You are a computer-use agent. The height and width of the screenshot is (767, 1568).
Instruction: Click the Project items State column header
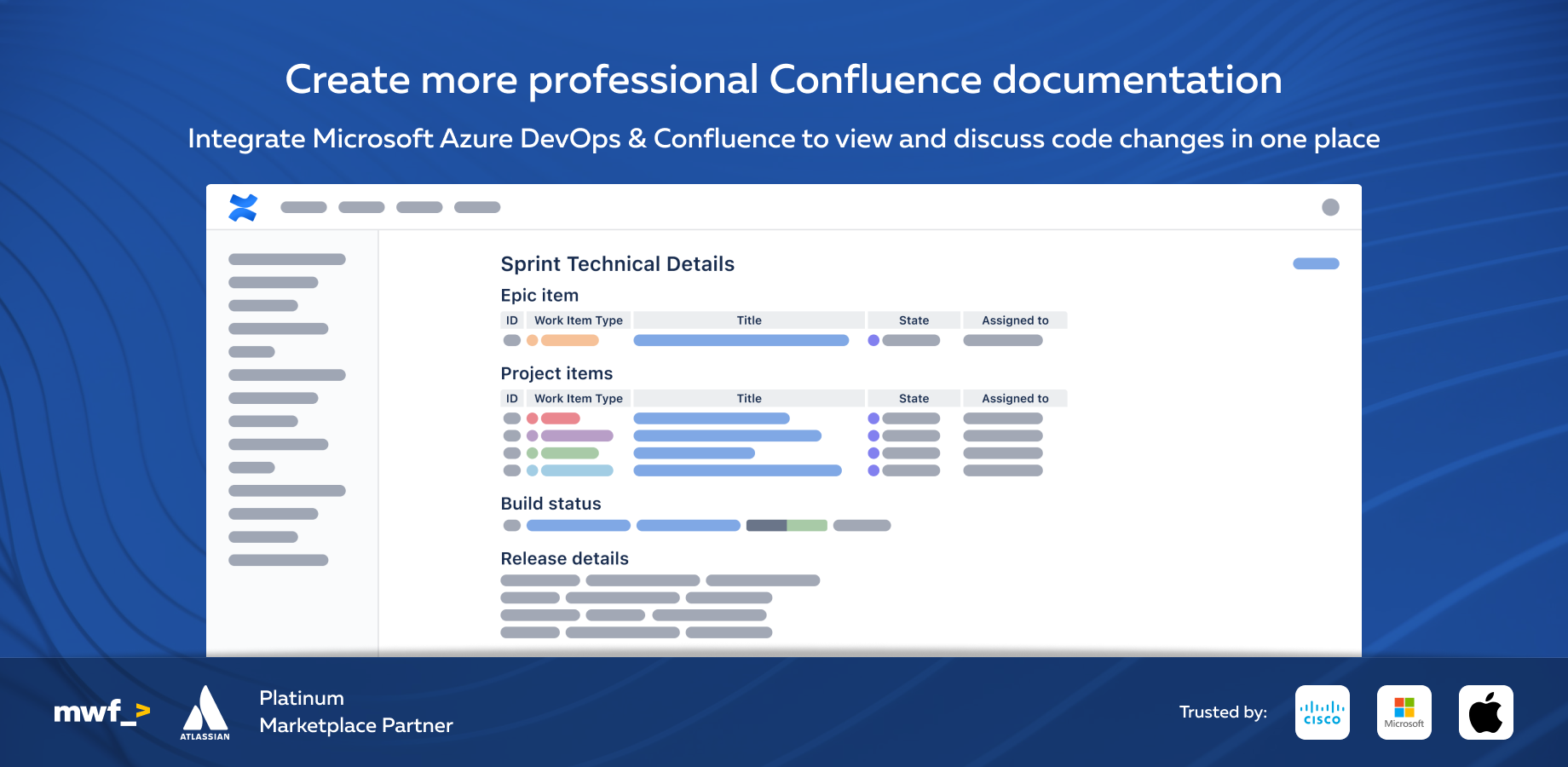(x=914, y=398)
